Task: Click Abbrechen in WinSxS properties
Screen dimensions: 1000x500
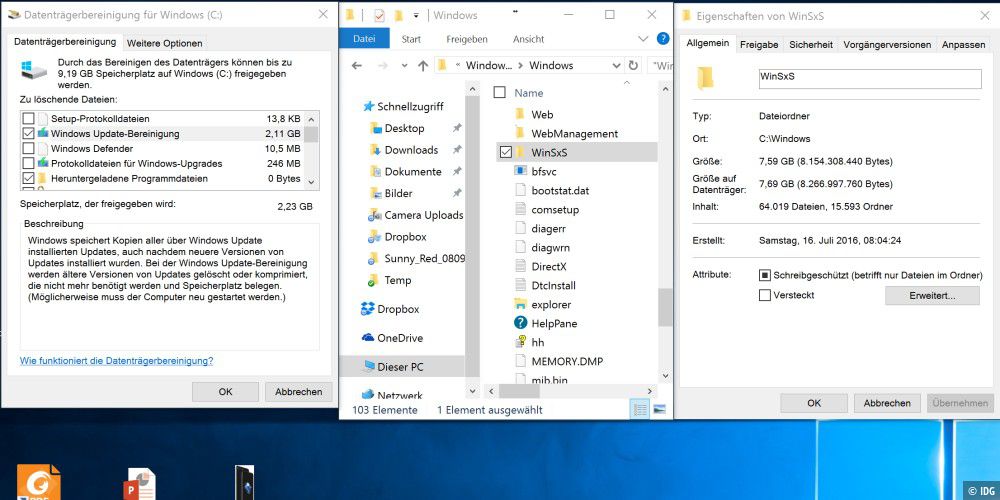Action: tap(887, 403)
